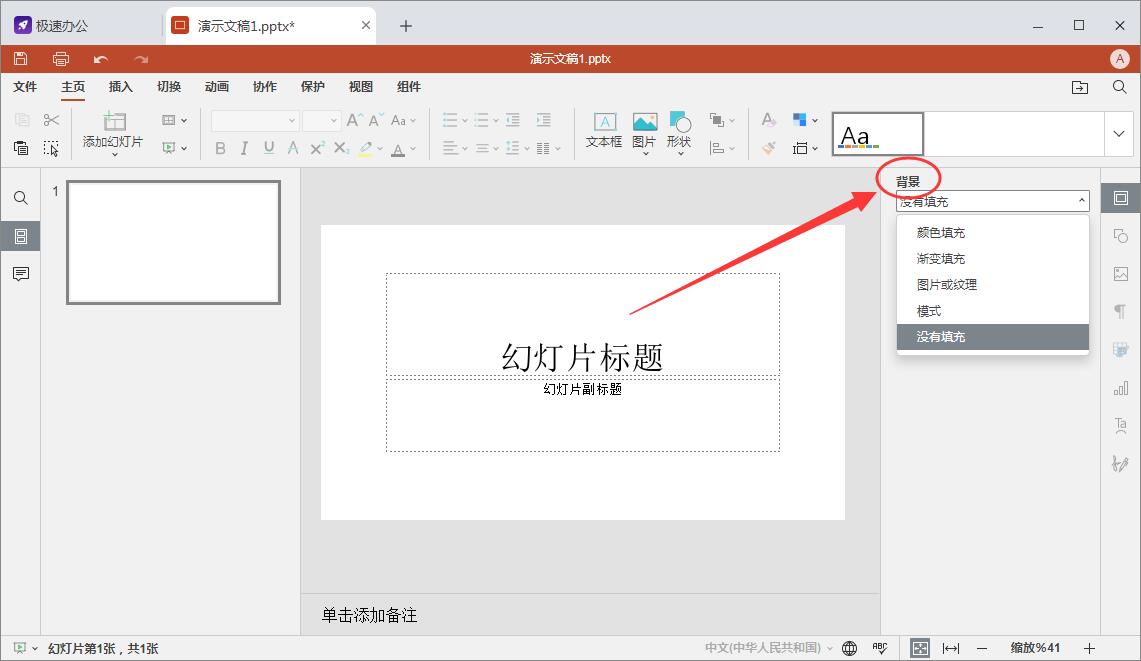Image resolution: width=1141 pixels, height=661 pixels.
Task: Open the font size combo box
Action: point(322,121)
